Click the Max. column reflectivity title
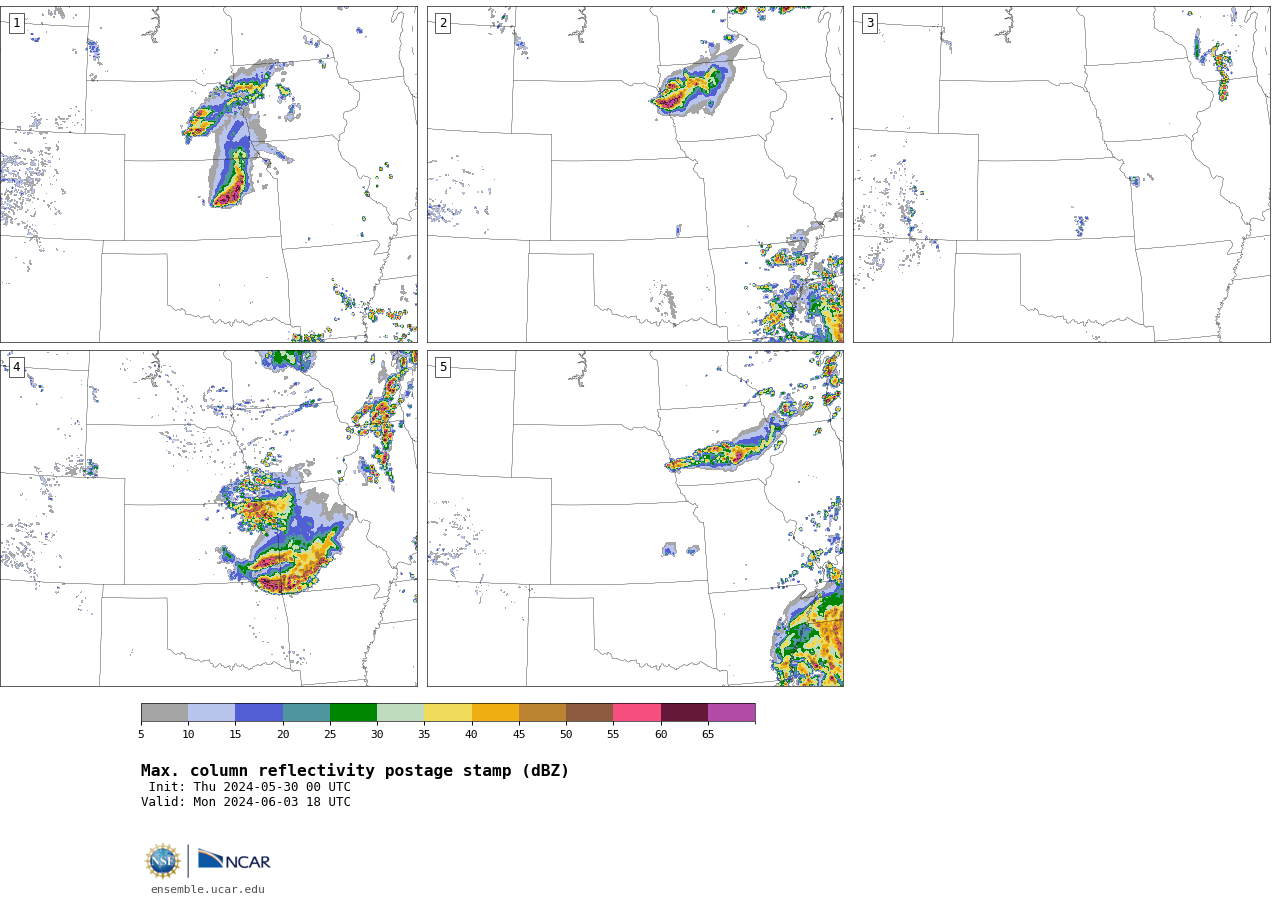The height and width of the screenshot is (901, 1280). (x=355, y=771)
